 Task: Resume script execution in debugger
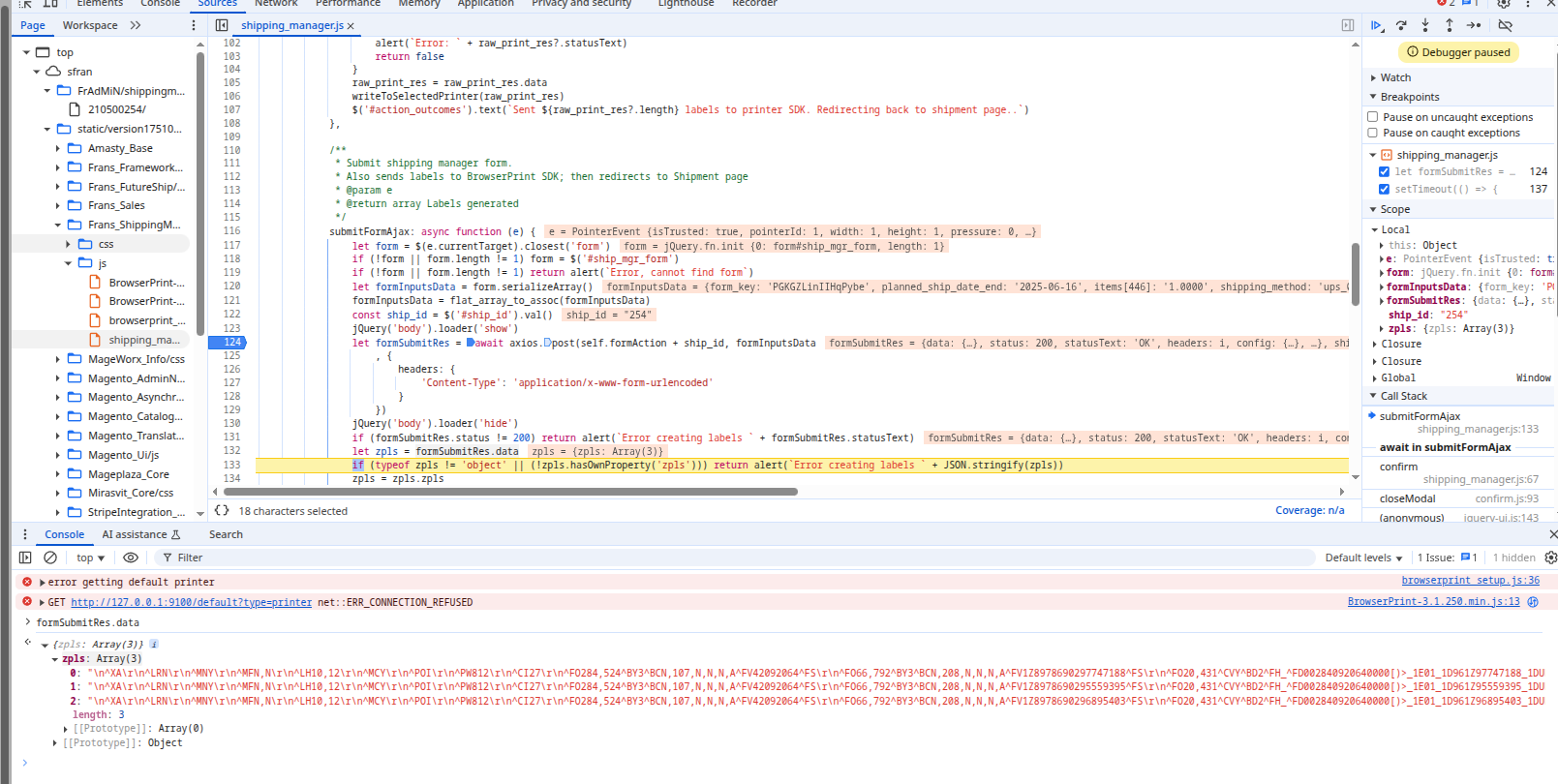coord(1377,26)
